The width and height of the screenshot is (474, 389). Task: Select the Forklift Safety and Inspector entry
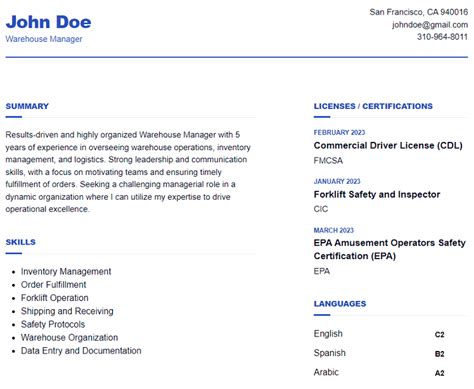(x=377, y=194)
